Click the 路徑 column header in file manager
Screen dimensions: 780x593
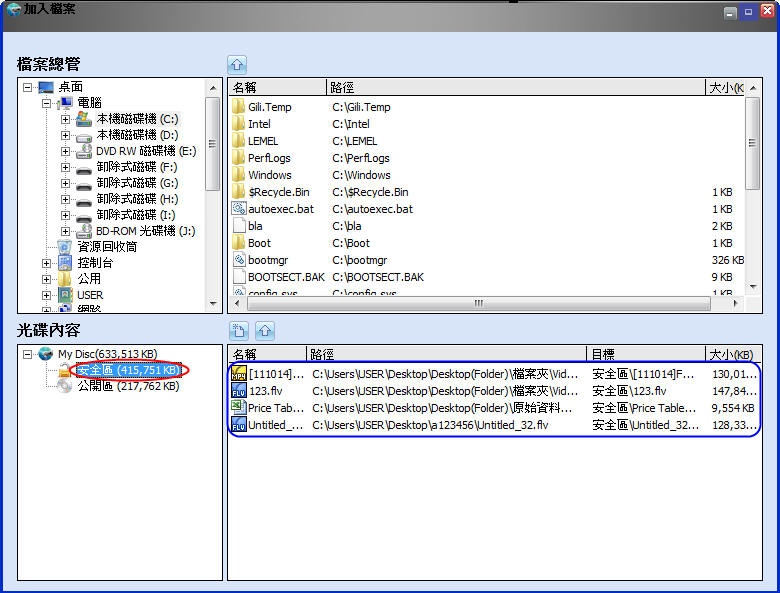pyautogui.click(x=515, y=88)
